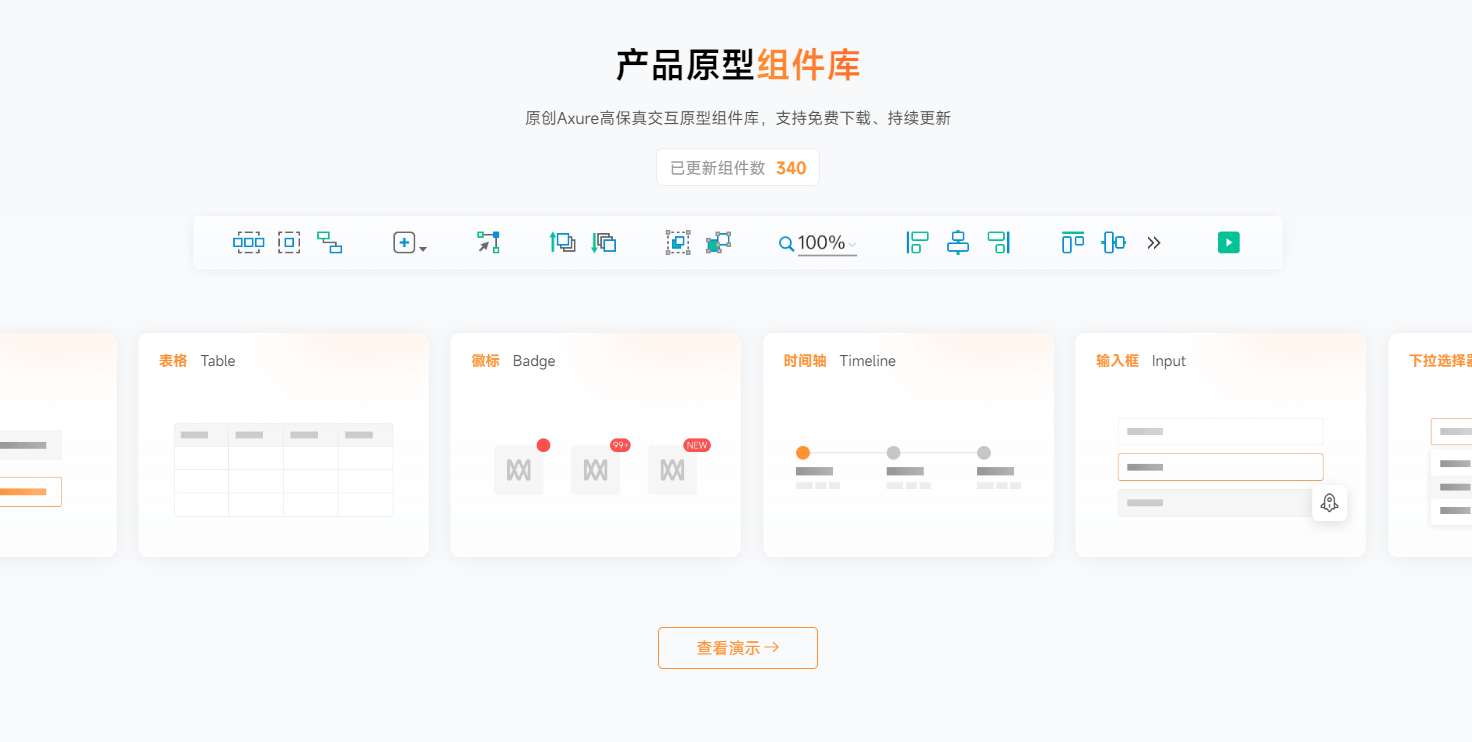Click the align top icon
The width and height of the screenshot is (1472, 742).
coord(1073,242)
